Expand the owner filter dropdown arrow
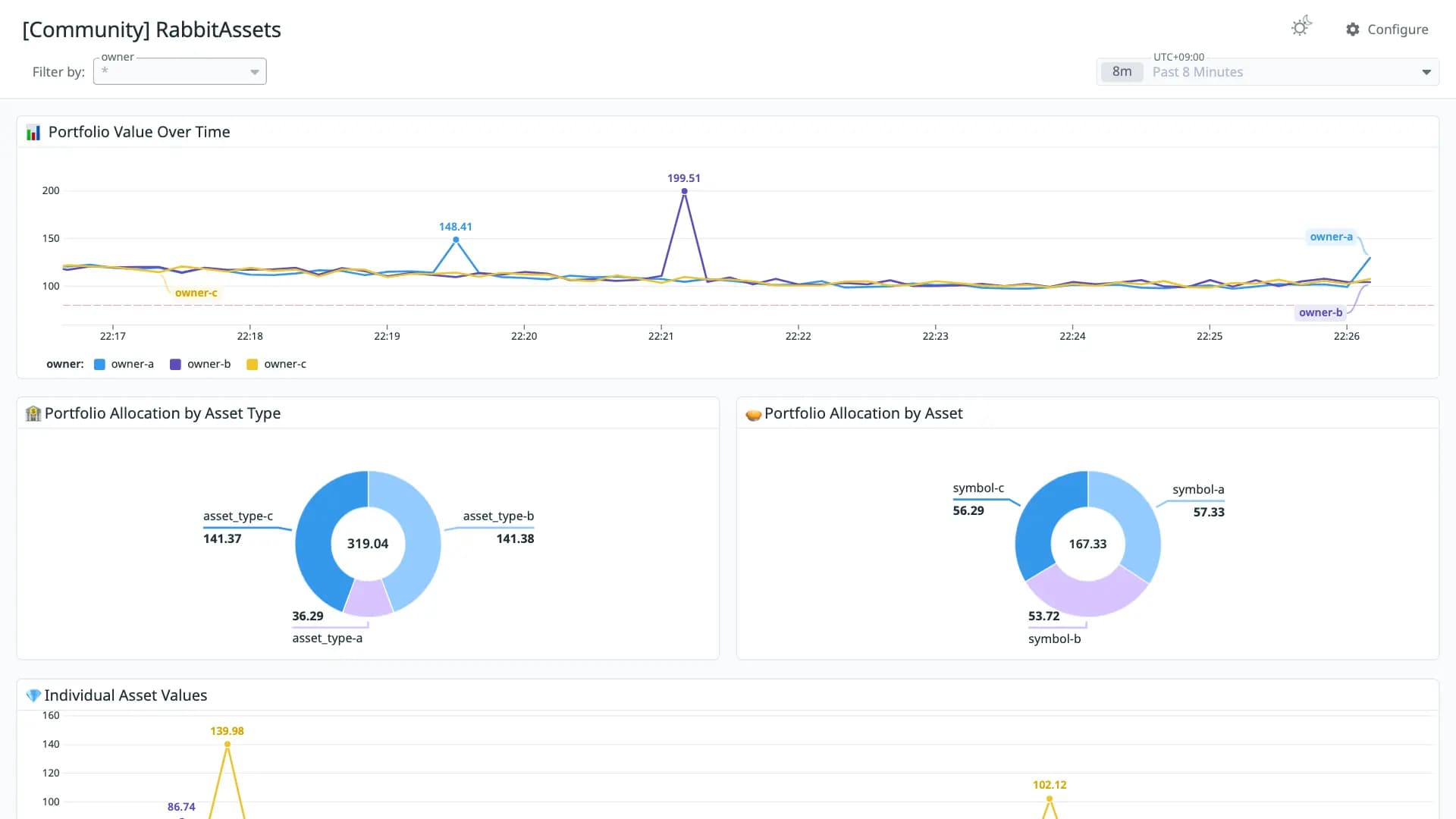This screenshot has width=1456, height=819. pyautogui.click(x=255, y=72)
